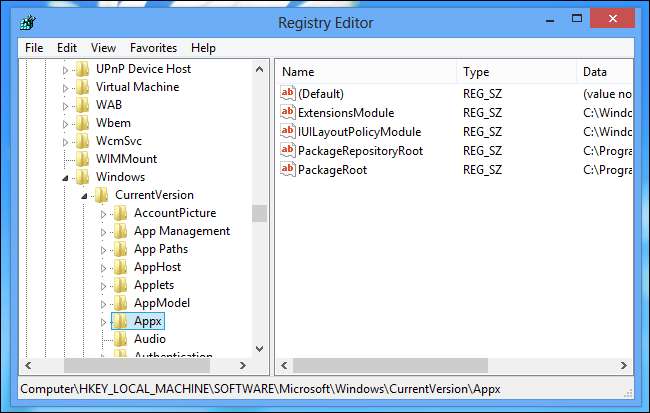
Task: Click the Wbem folder icon
Action: (83, 123)
